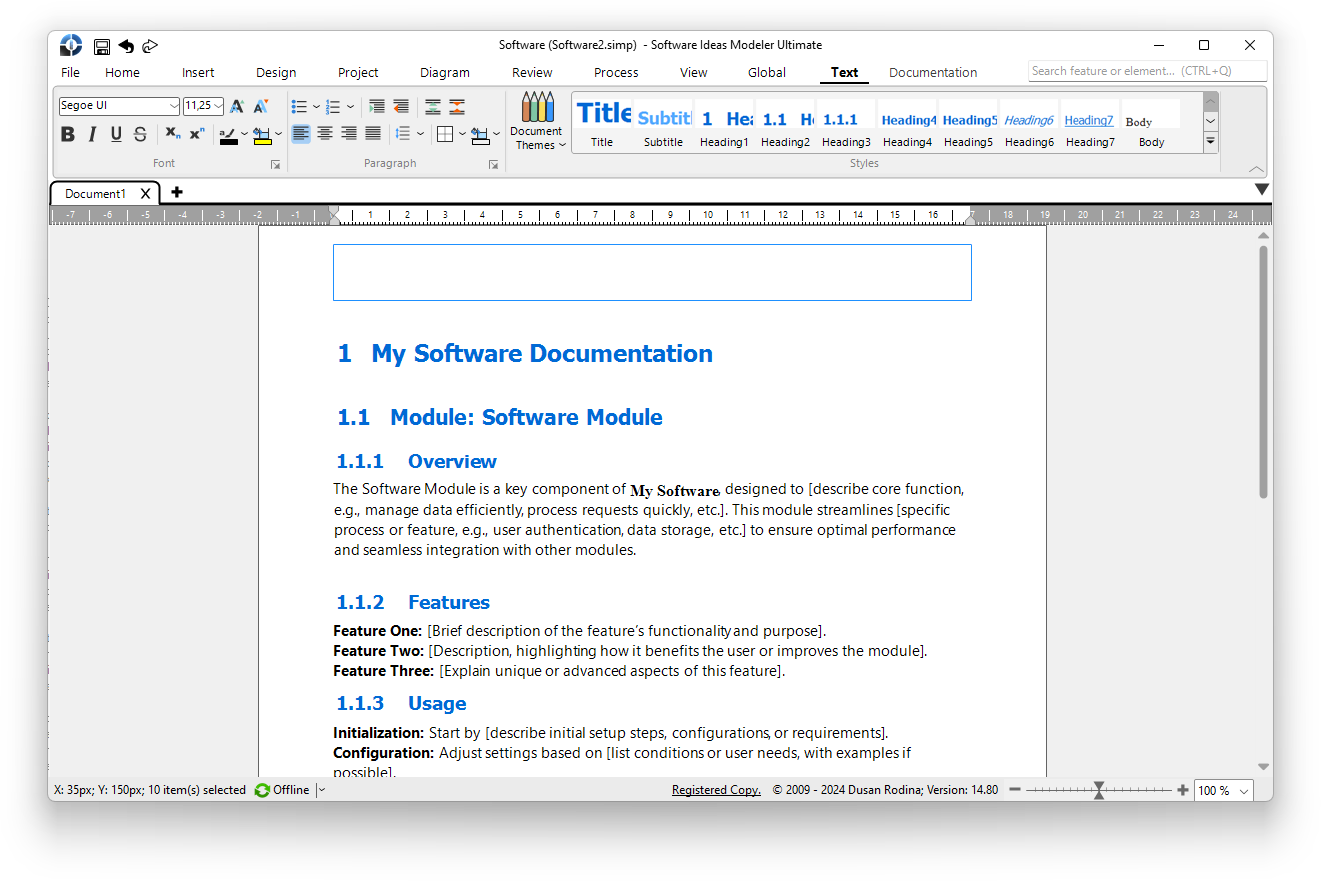The image size is (1321, 881).
Task: Click the line spacing icon
Action: (403, 133)
